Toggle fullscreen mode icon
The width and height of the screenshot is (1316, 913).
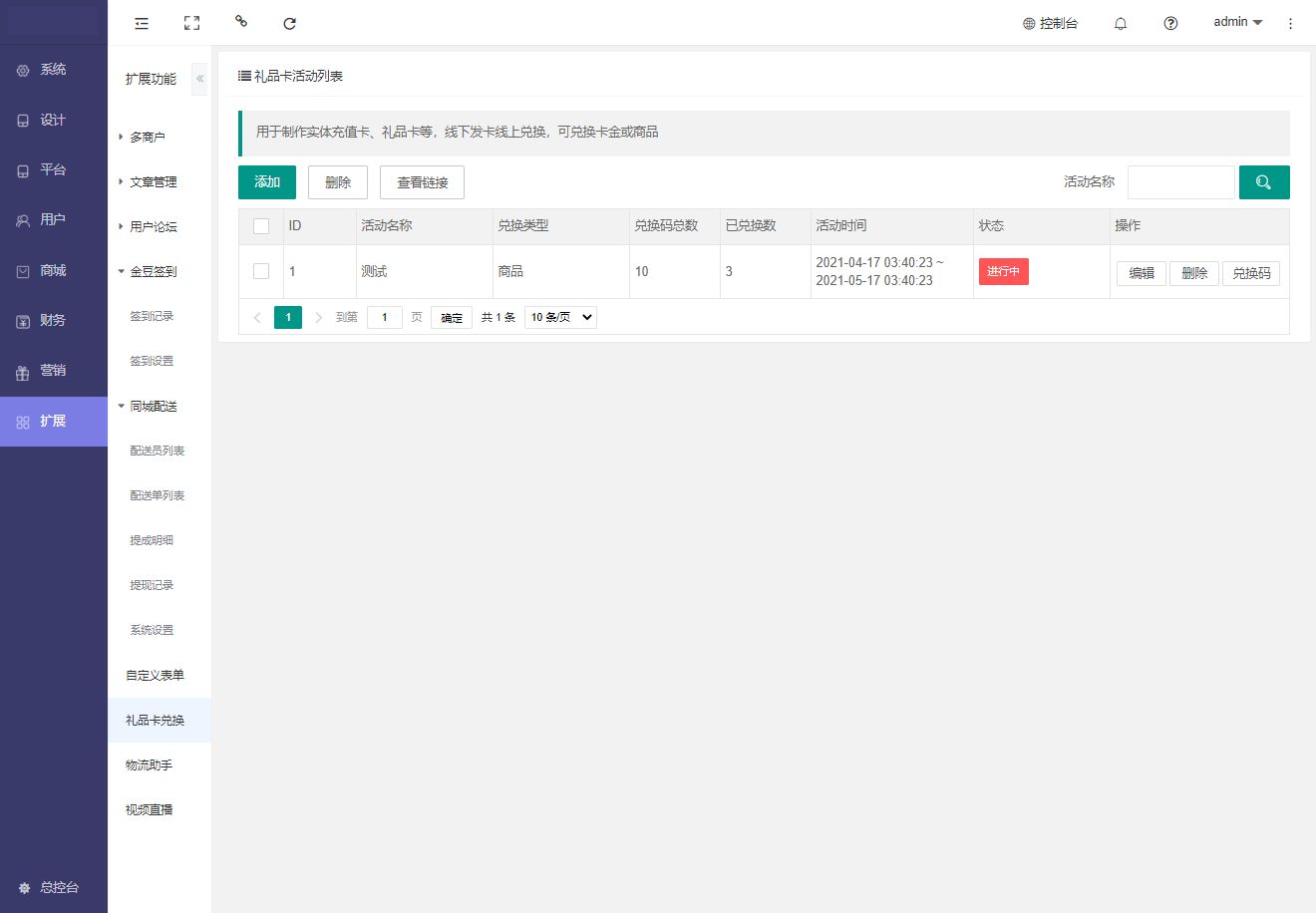191,23
